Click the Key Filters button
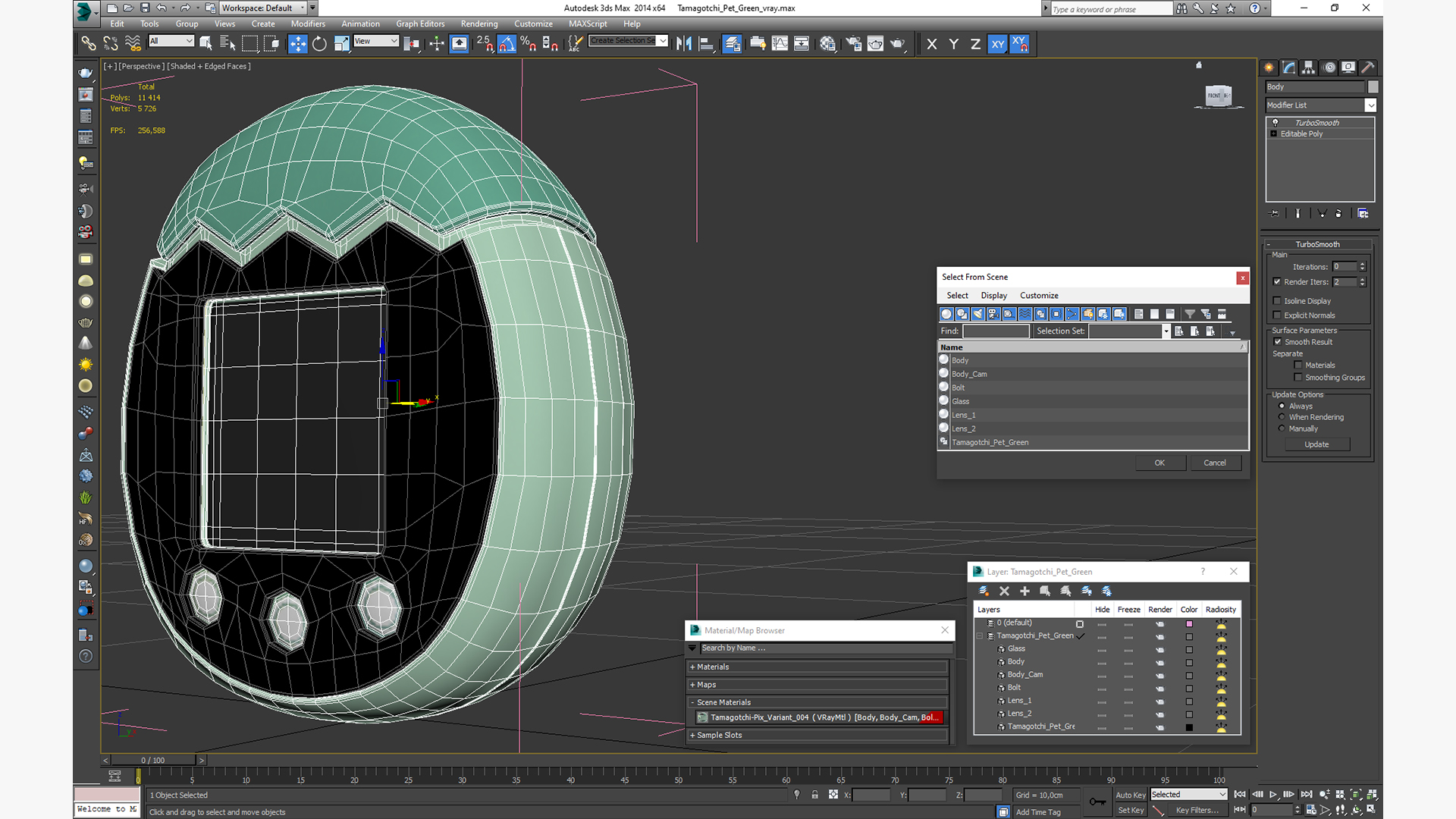The width and height of the screenshot is (1456, 819). [x=1197, y=810]
